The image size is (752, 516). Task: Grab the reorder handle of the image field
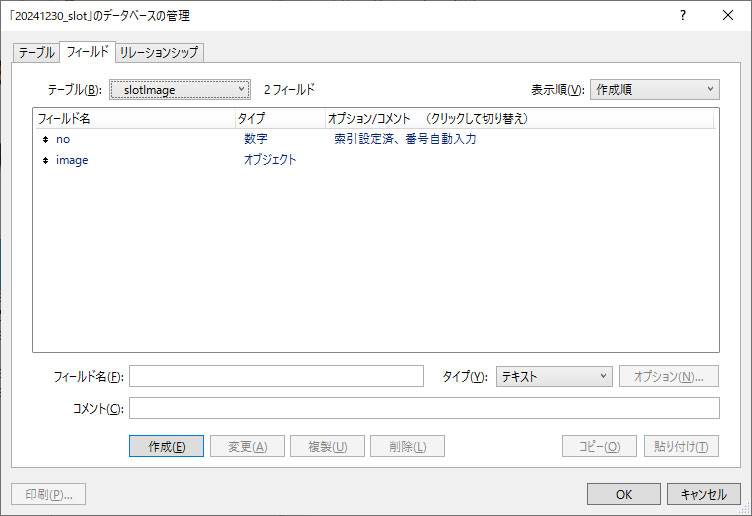(46, 161)
